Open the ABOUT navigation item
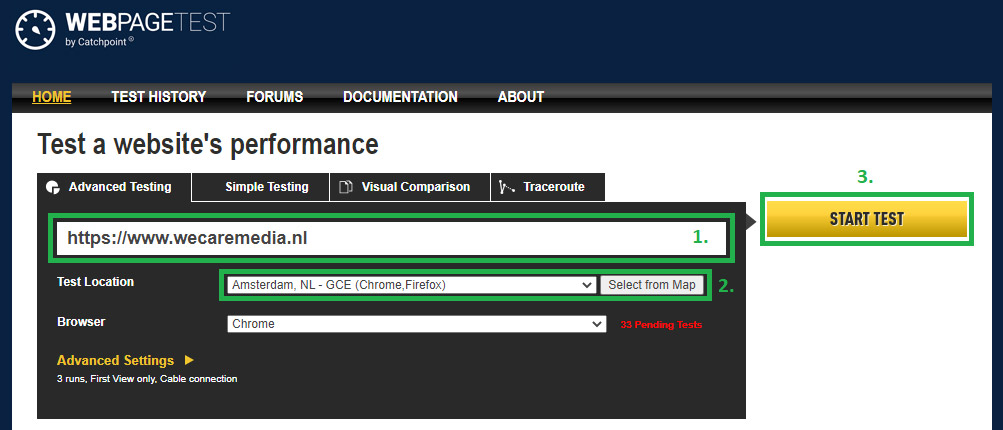This screenshot has width=1003, height=430. tap(521, 97)
